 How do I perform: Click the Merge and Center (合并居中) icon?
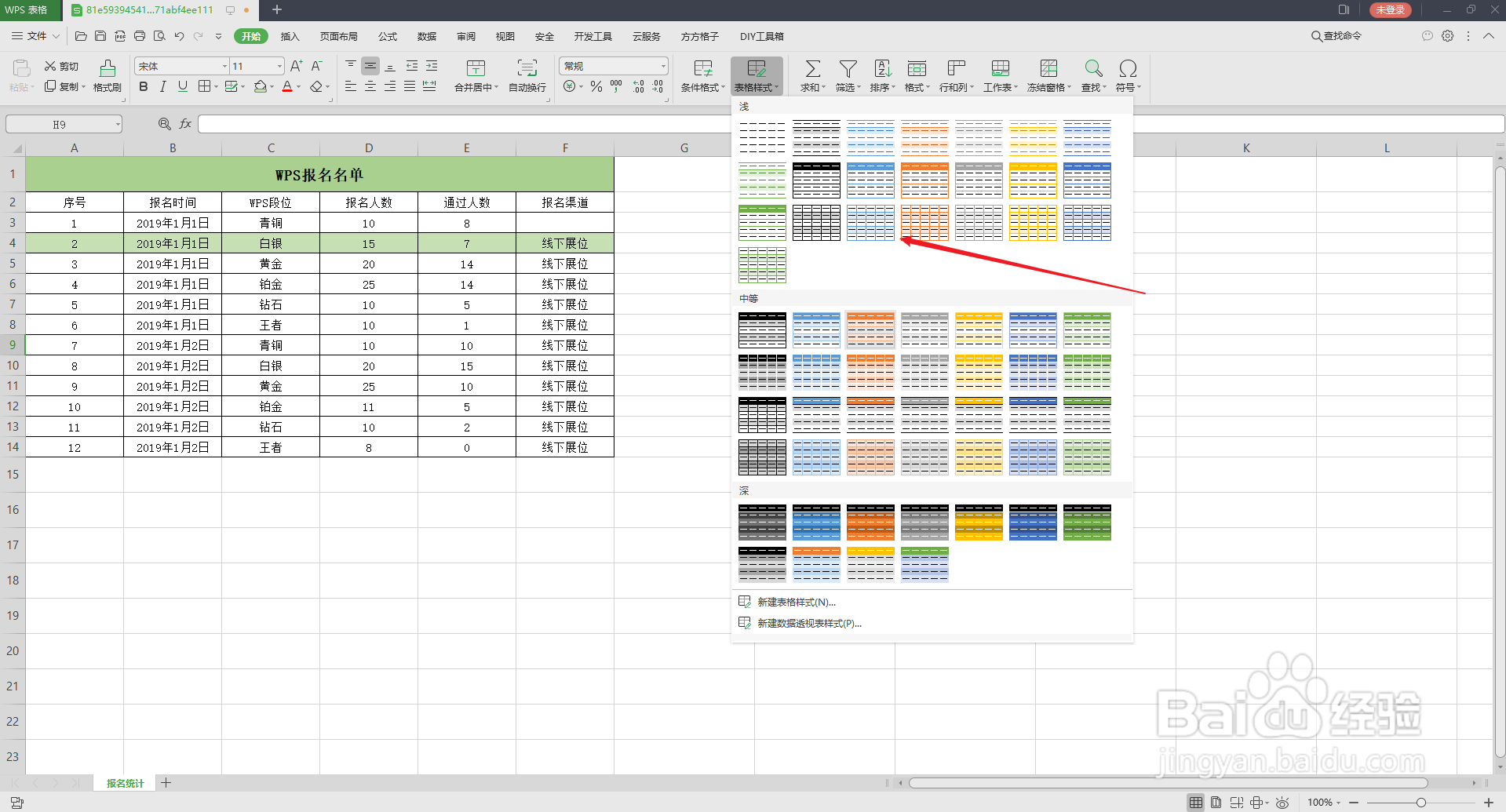pyautogui.click(x=476, y=69)
